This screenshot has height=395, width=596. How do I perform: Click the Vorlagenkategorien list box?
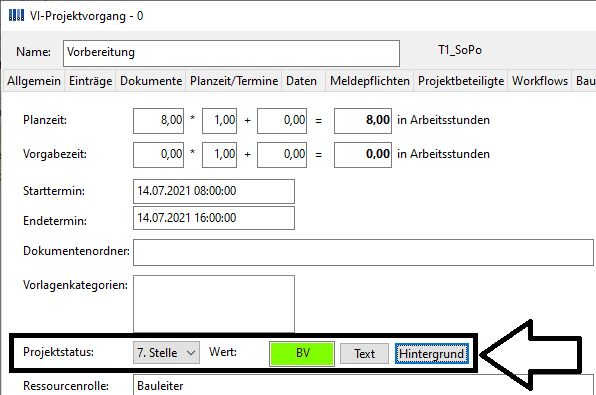(x=214, y=303)
